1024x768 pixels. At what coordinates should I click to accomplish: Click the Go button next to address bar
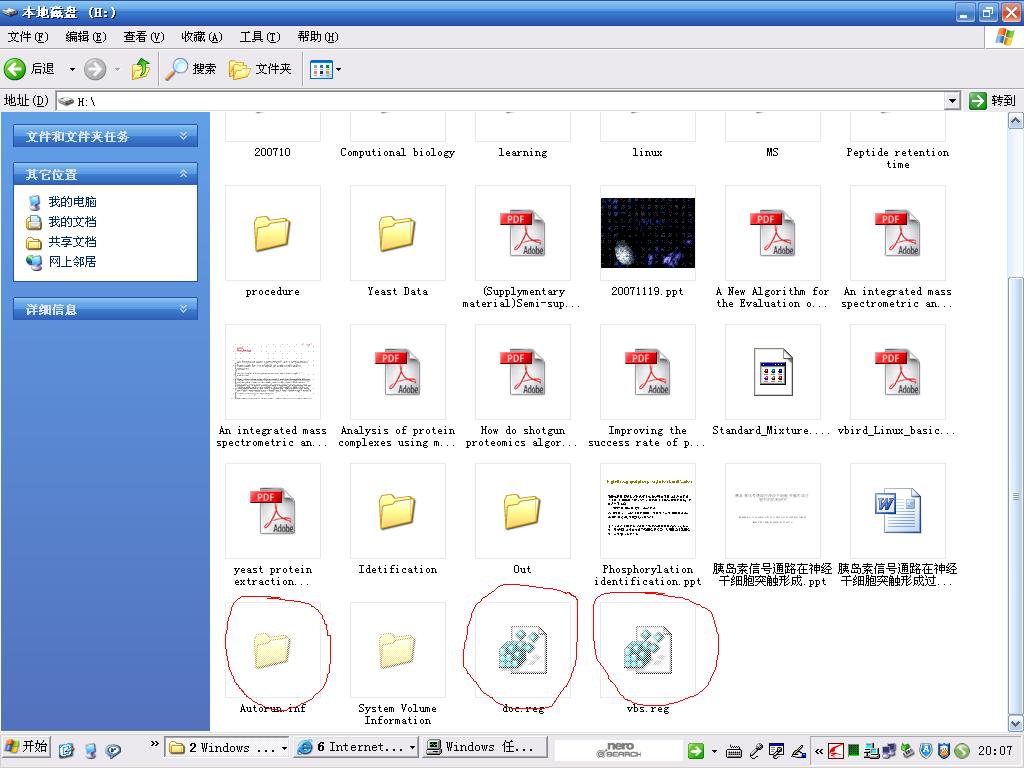992,101
